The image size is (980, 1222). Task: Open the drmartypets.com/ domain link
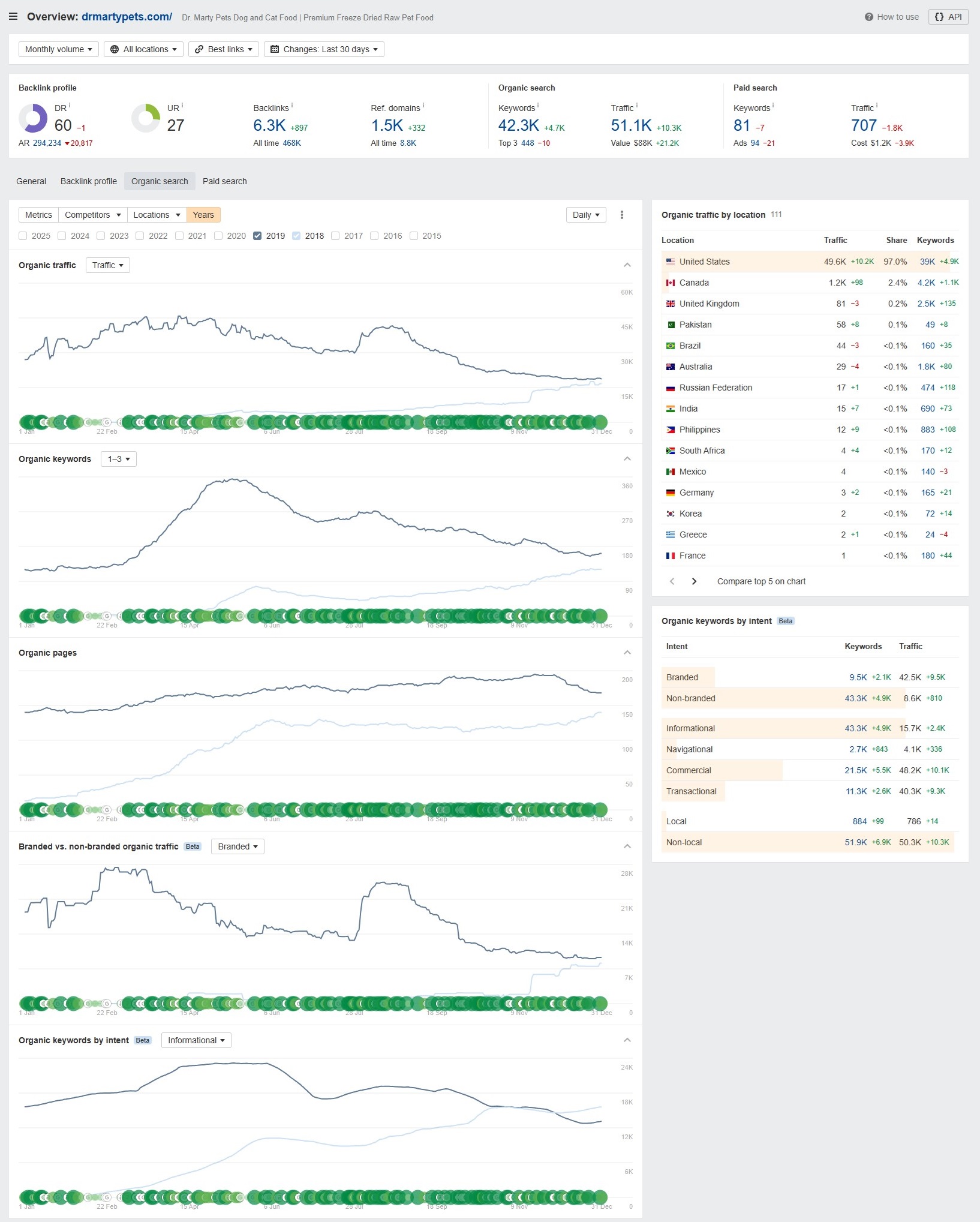coord(127,17)
